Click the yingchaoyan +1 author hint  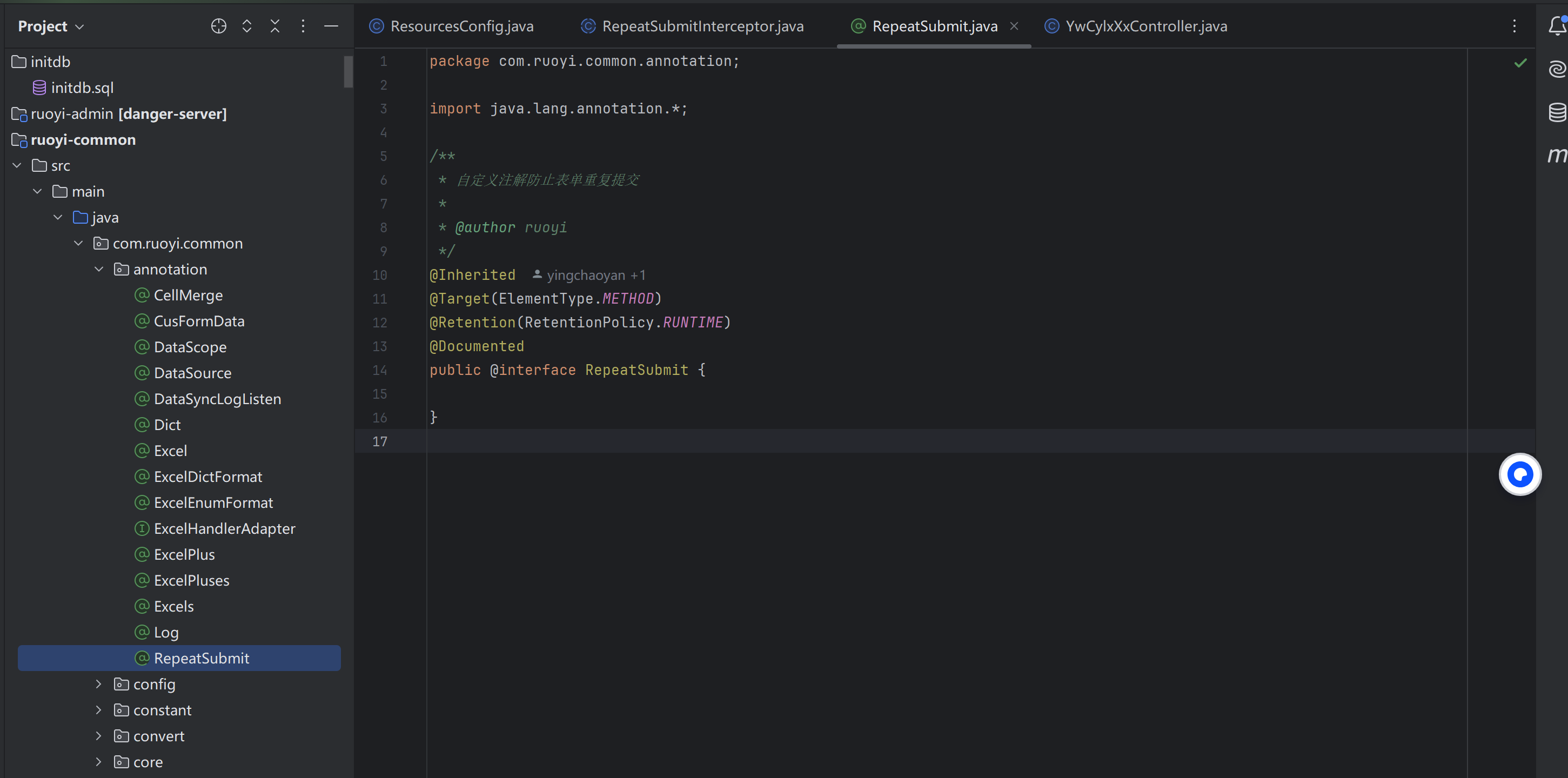click(x=588, y=275)
